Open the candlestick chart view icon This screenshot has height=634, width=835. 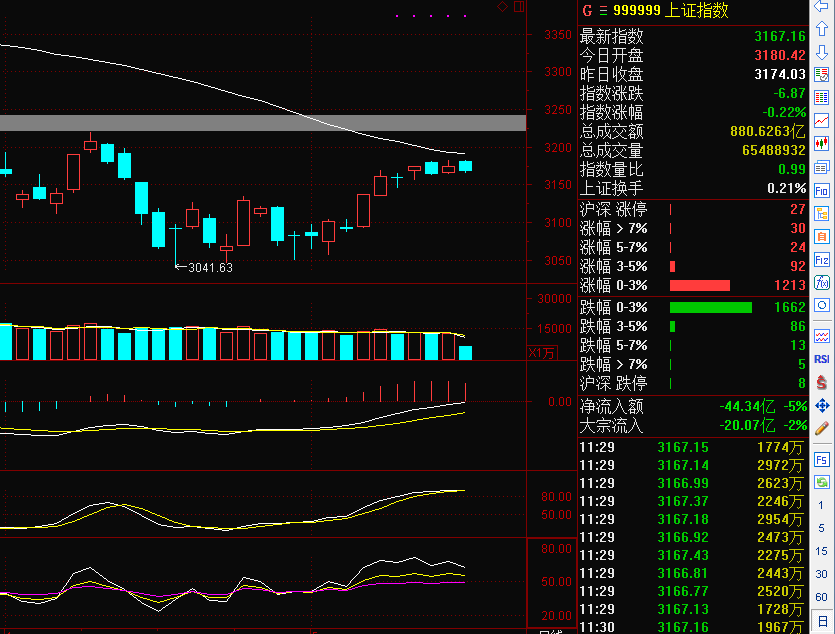(x=822, y=143)
